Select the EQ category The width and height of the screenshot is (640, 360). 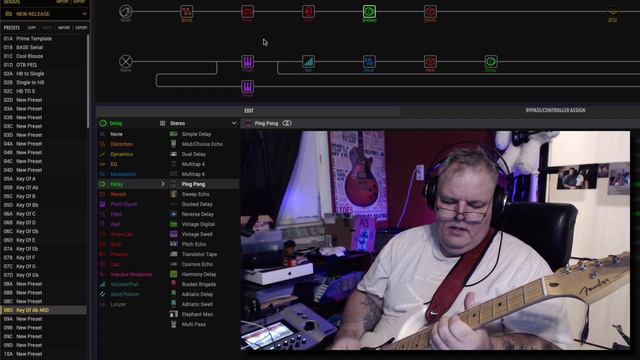coord(113,164)
